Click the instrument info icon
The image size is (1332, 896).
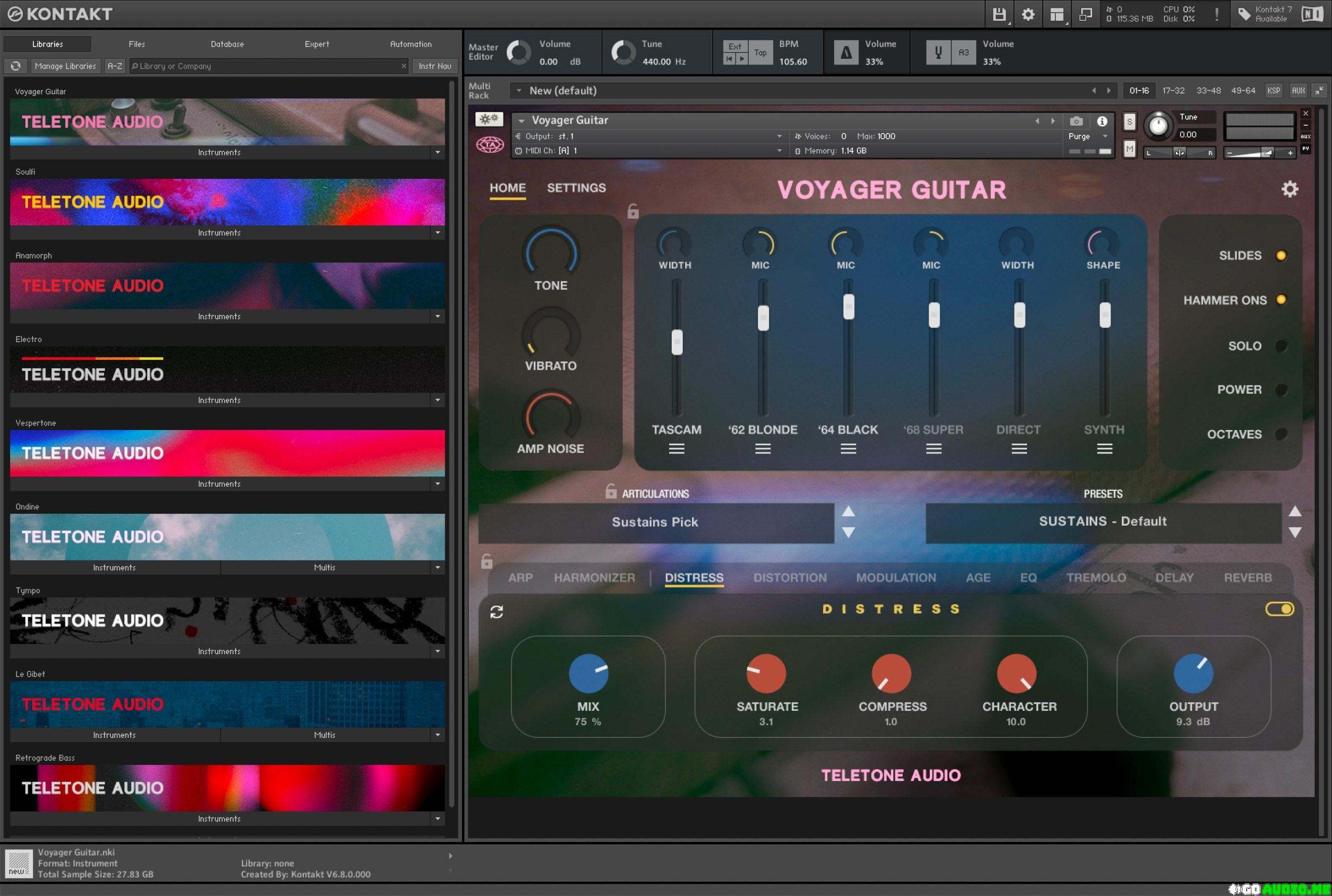pos(1102,121)
